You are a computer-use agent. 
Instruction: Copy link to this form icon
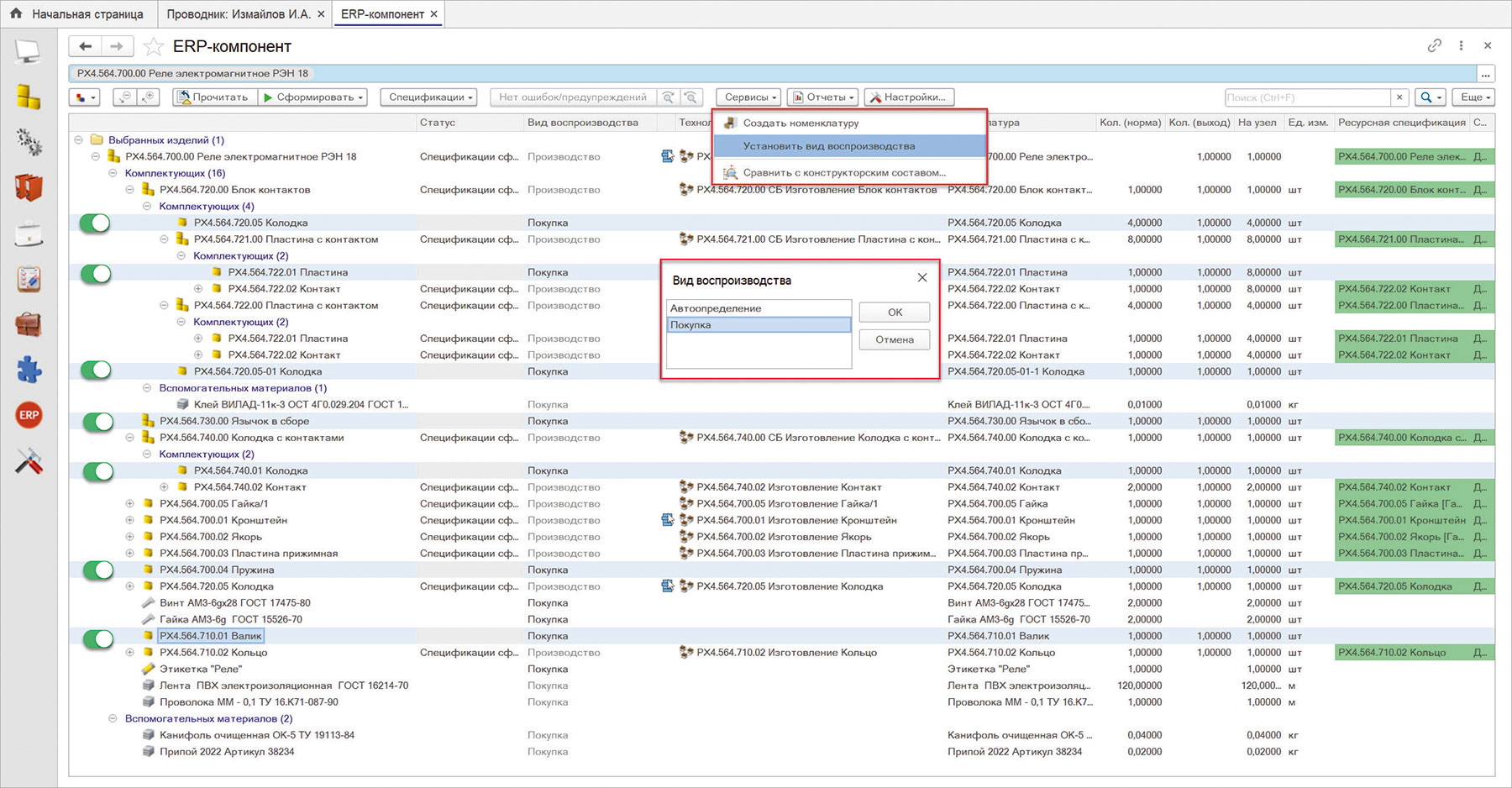tap(1435, 45)
